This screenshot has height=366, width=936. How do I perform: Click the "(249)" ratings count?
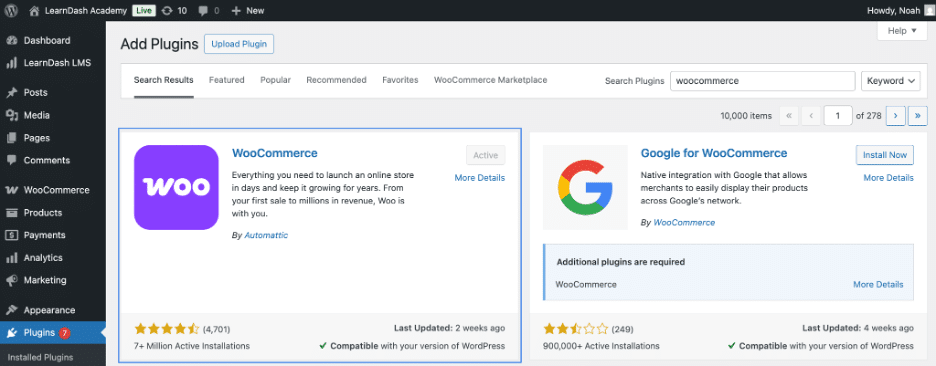[623, 329]
